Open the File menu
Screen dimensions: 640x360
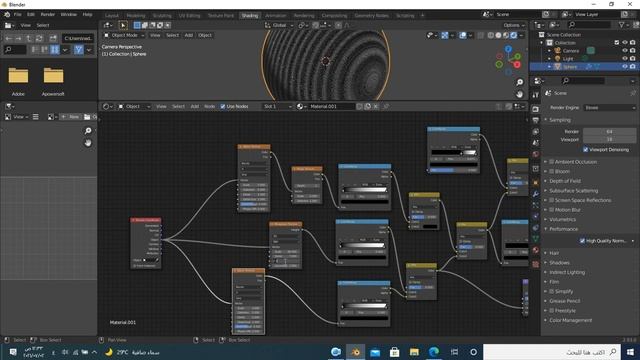(18, 14)
